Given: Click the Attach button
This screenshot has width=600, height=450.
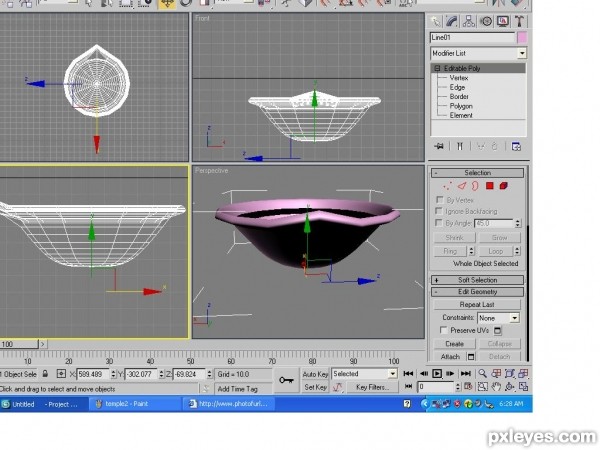Looking at the screenshot, I should pyautogui.click(x=450, y=357).
